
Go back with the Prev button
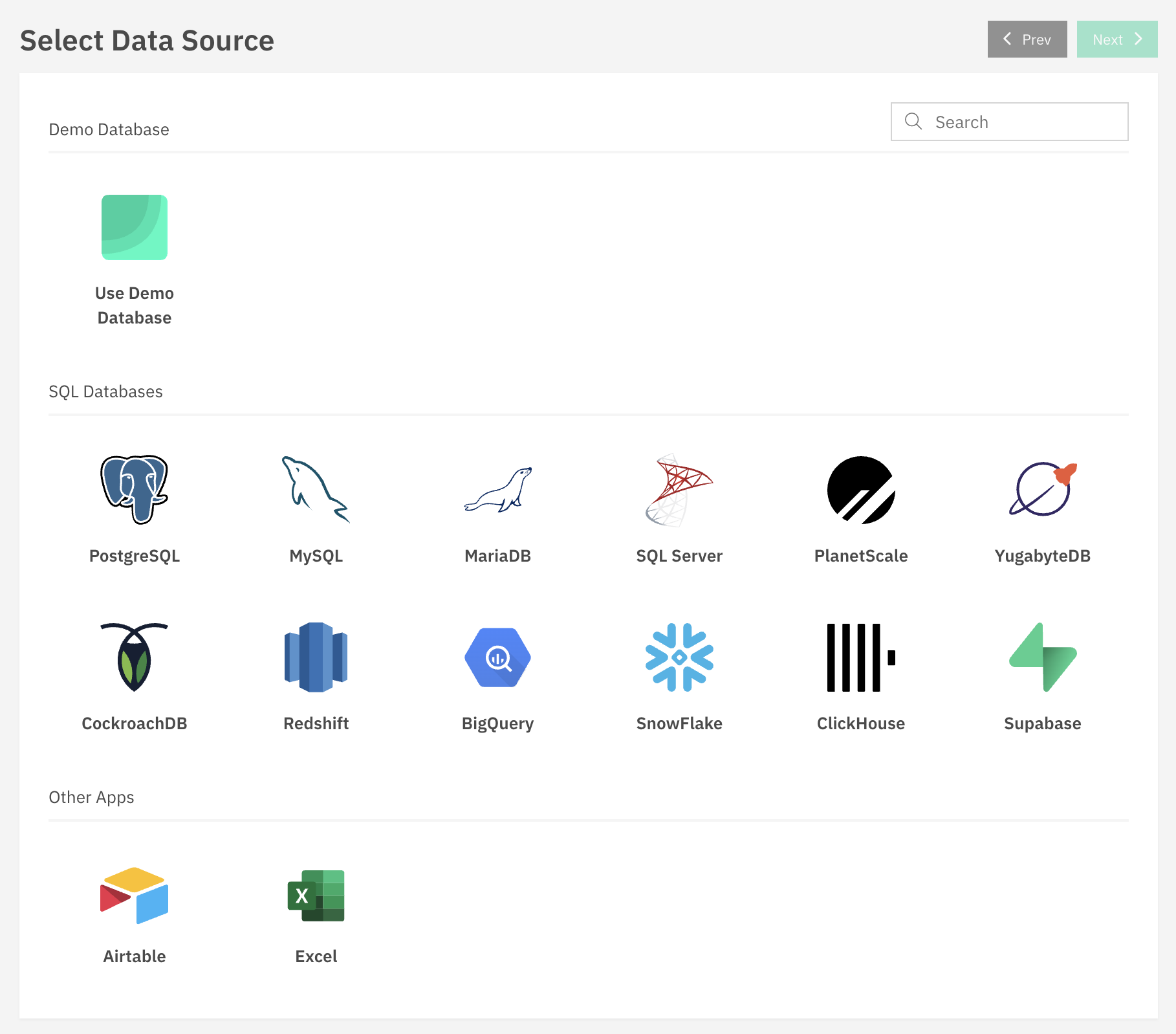1027,39
